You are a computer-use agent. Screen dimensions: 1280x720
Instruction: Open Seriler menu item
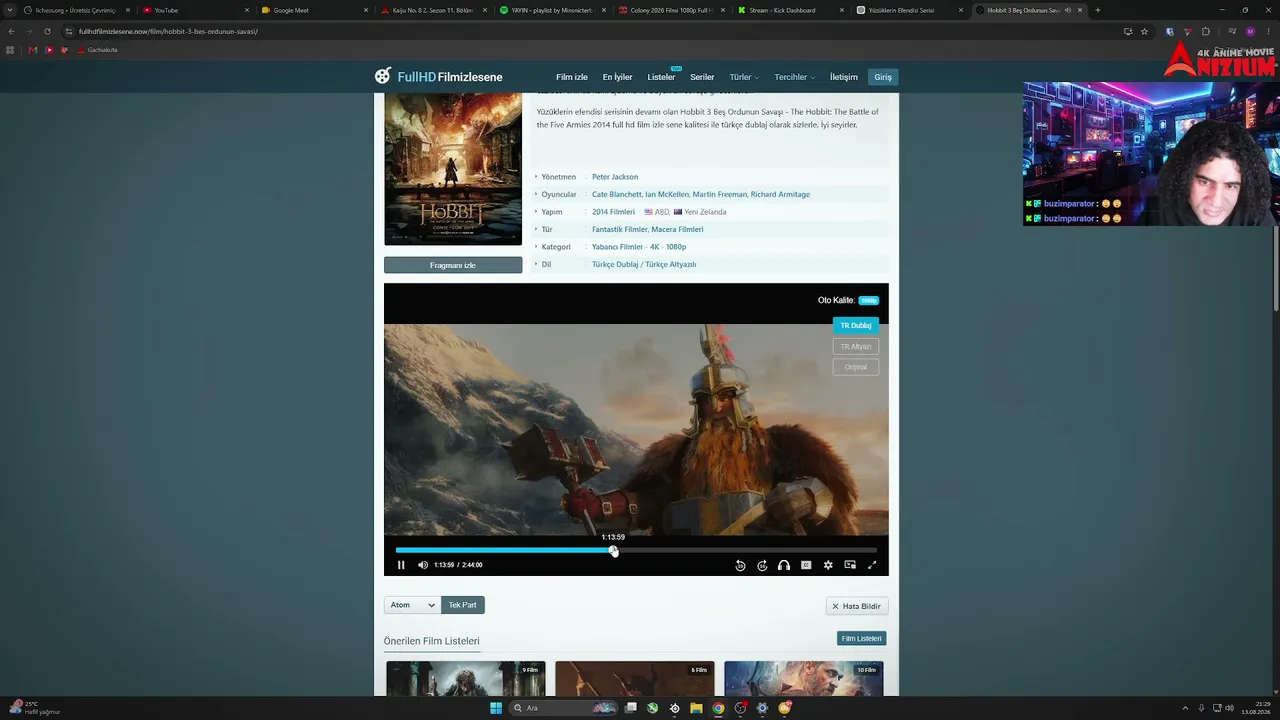tap(702, 77)
